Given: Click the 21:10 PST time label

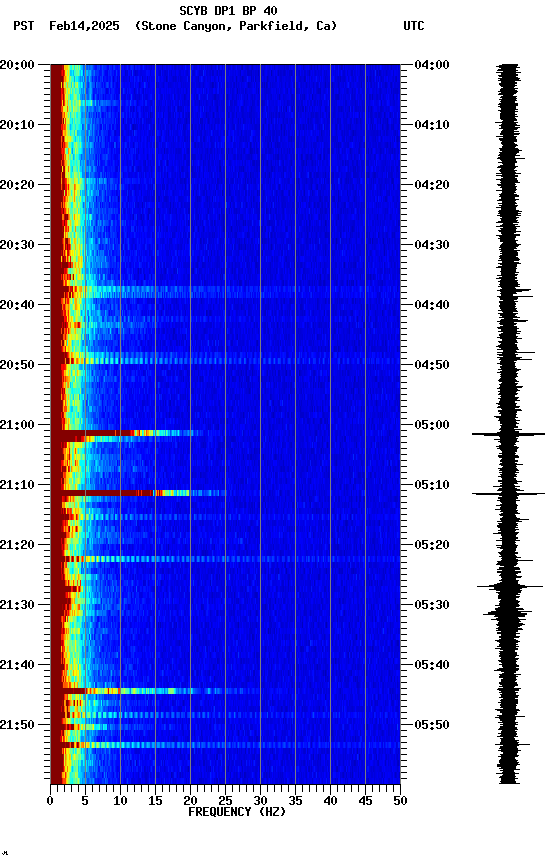Looking at the screenshot, I should click(x=17, y=485).
